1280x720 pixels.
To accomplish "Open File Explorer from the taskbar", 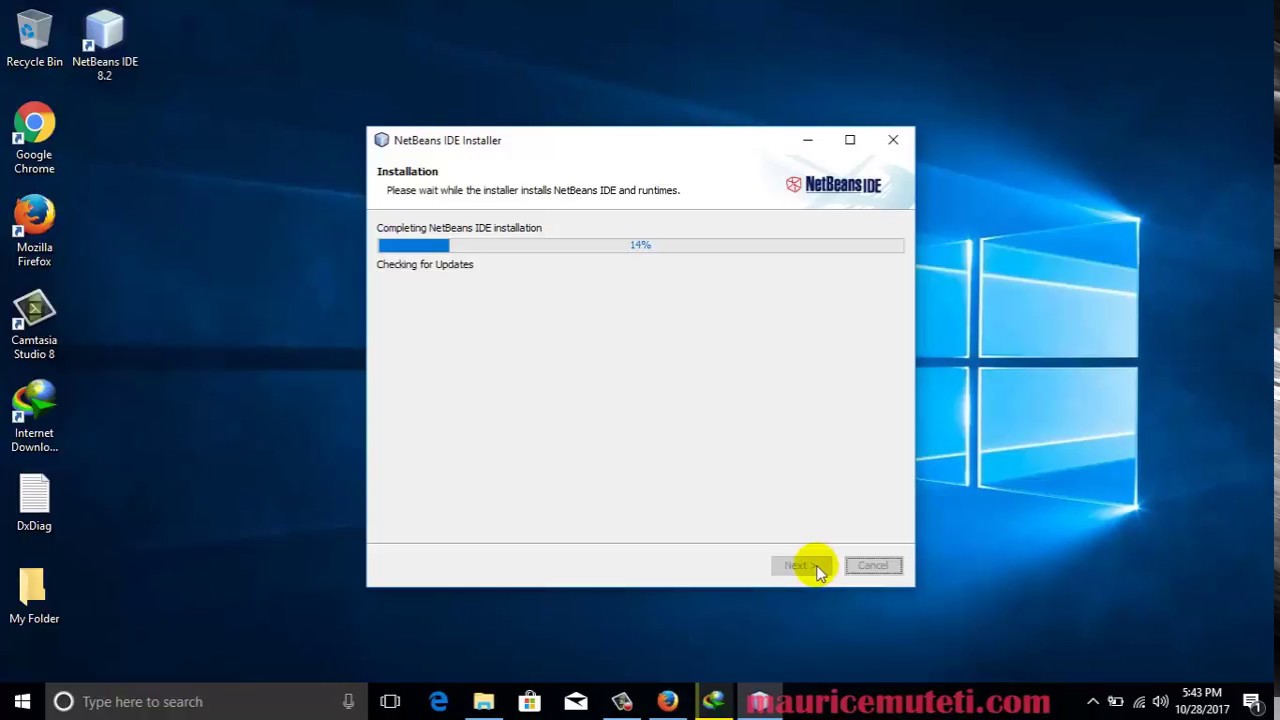I will coord(484,701).
